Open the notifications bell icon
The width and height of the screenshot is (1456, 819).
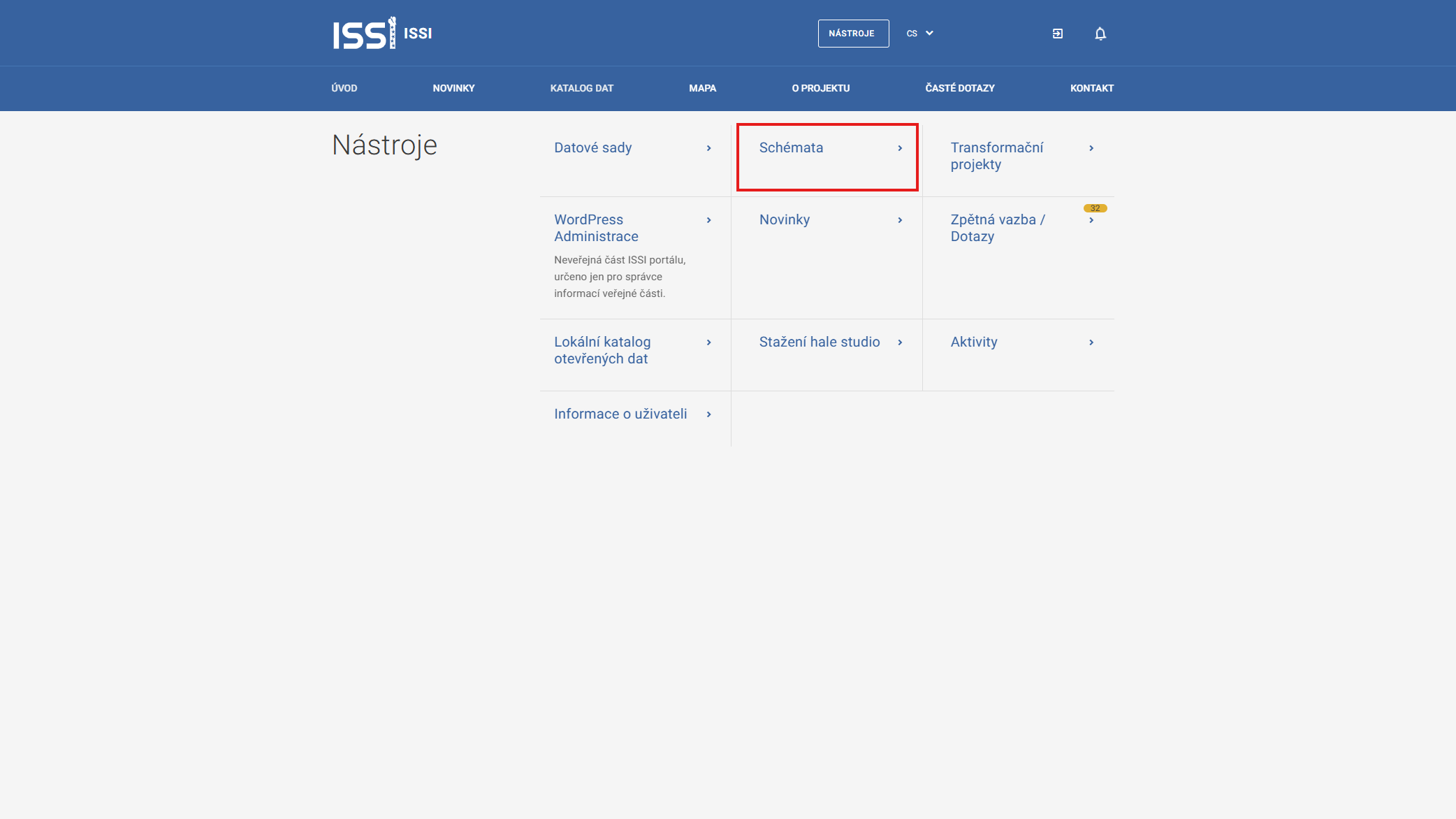[1100, 34]
